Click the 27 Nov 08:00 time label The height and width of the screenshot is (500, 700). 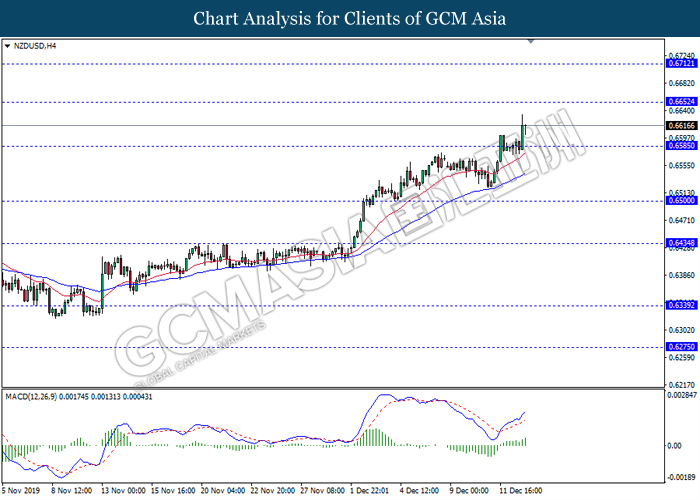point(322,490)
